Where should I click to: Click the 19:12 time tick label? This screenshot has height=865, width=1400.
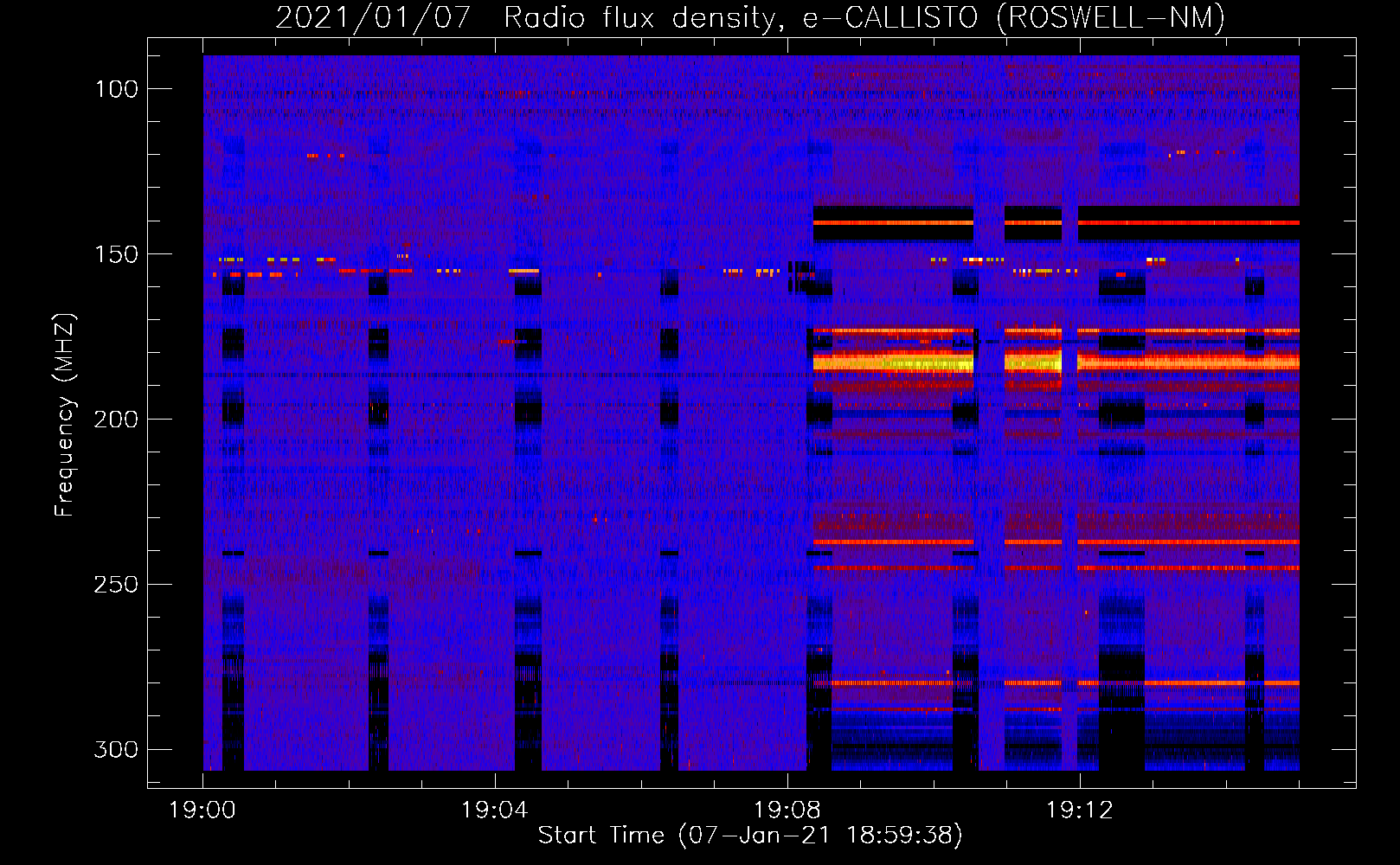coord(1080,811)
